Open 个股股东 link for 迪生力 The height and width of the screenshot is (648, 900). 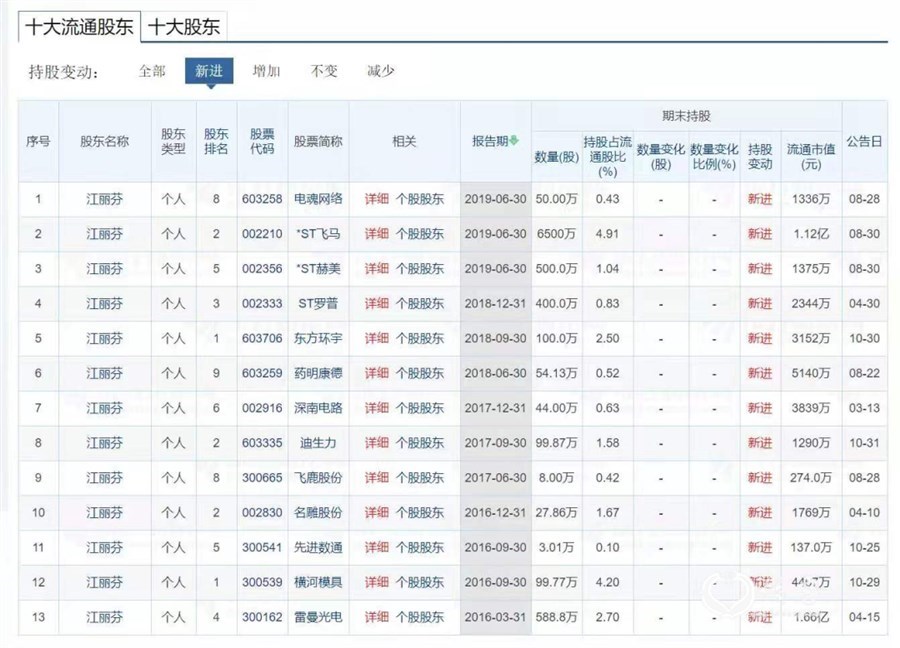coord(420,443)
